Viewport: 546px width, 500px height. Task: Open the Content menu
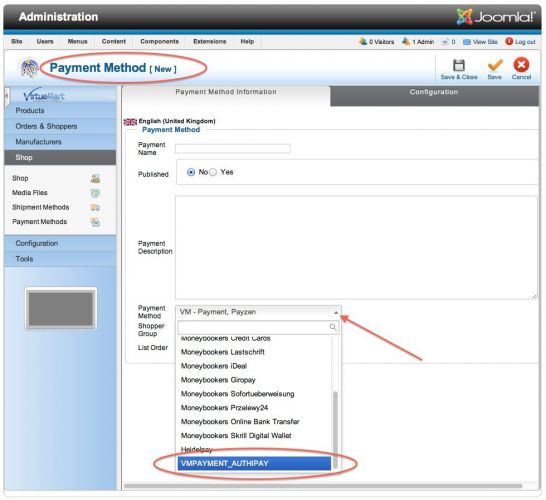coord(114,41)
